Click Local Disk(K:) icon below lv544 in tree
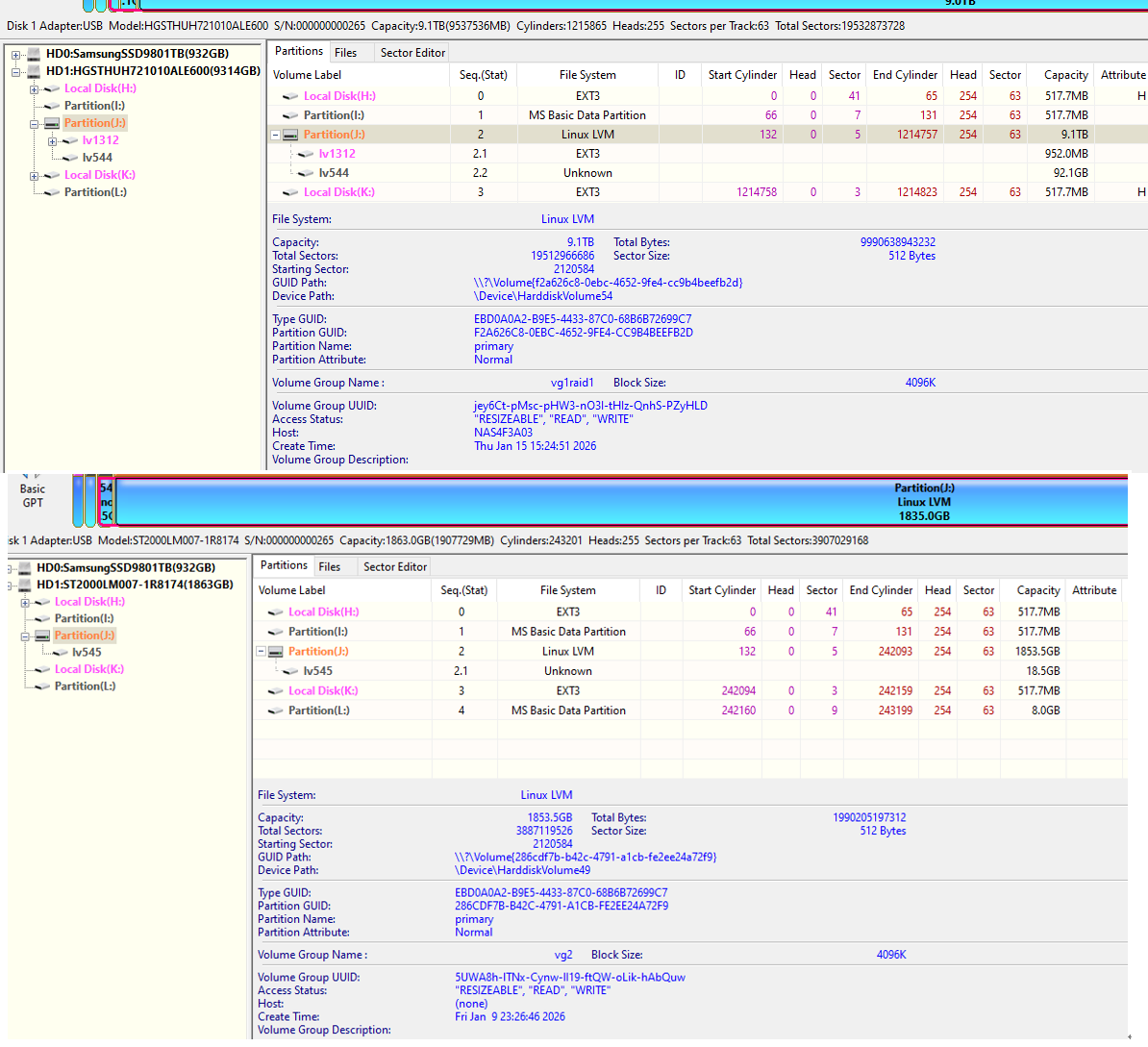 (52, 175)
